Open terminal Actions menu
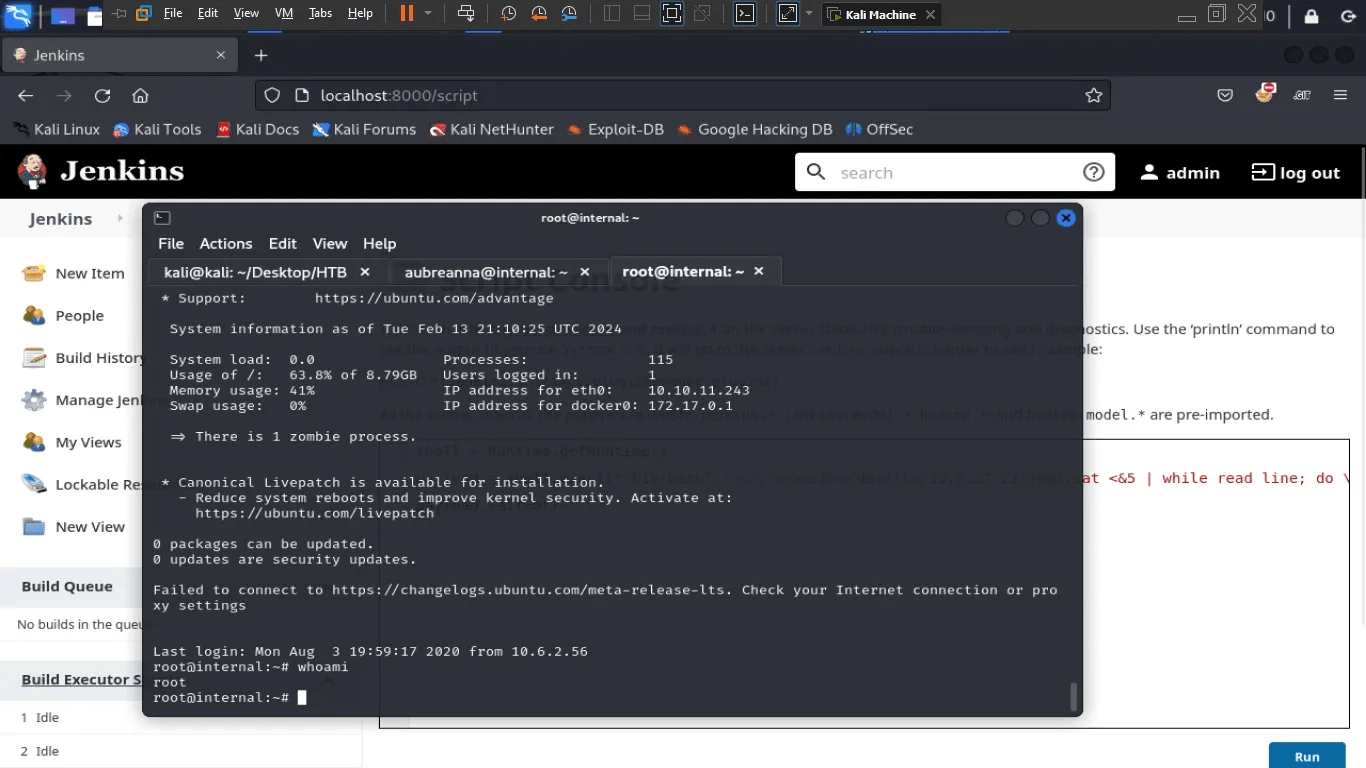Screen dimensions: 1366x768 click(226, 243)
